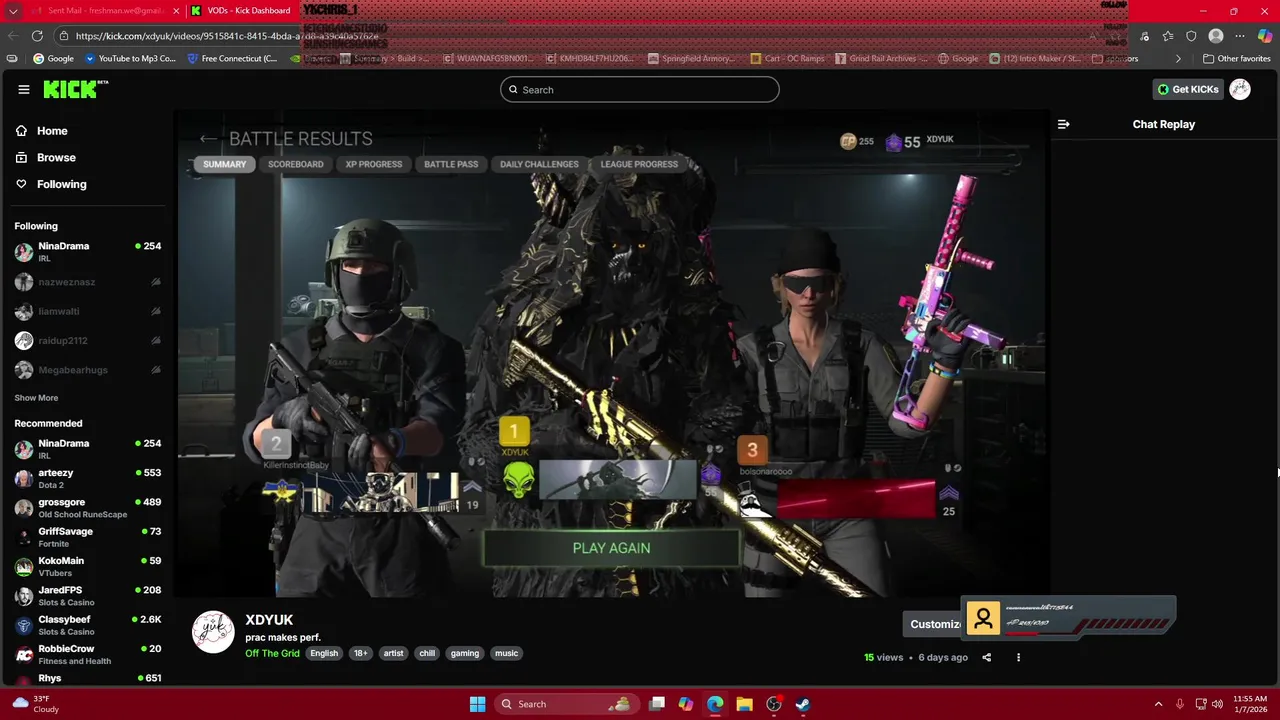
Task: Open Copilot from the taskbar
Action: pos(685,704)
